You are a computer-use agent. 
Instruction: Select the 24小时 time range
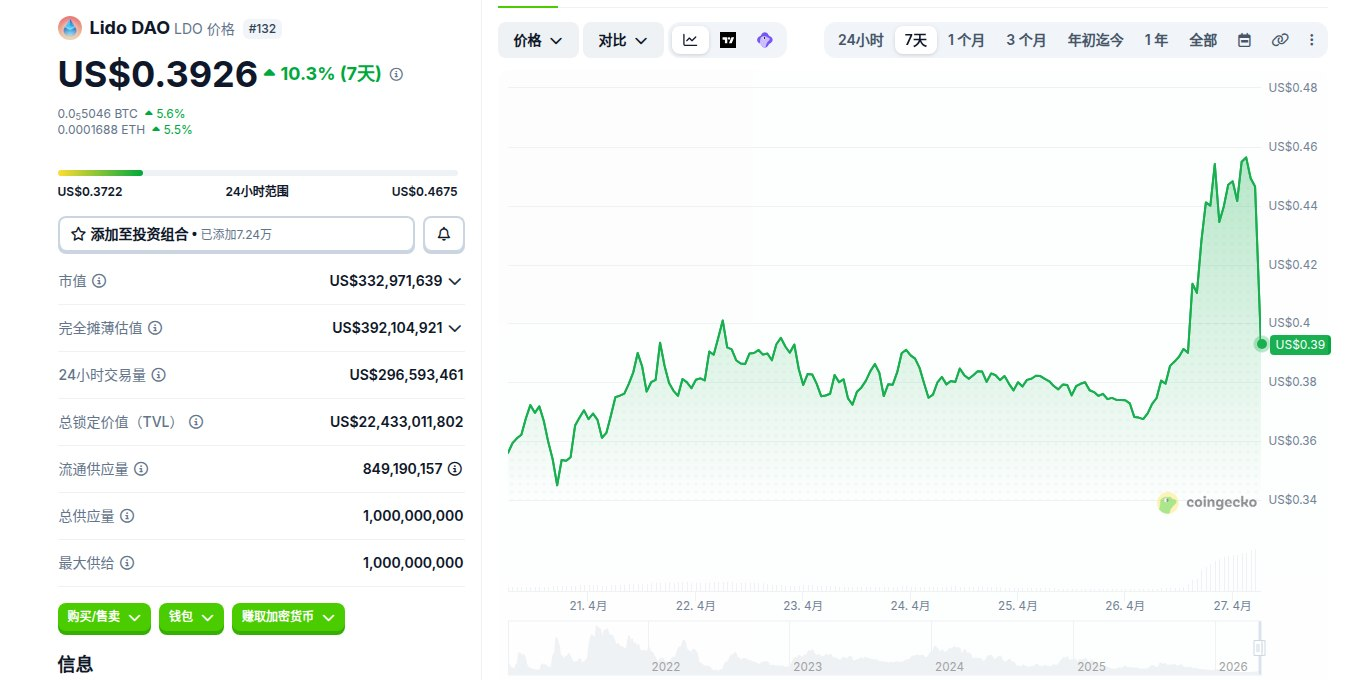[x=860, y=40]
